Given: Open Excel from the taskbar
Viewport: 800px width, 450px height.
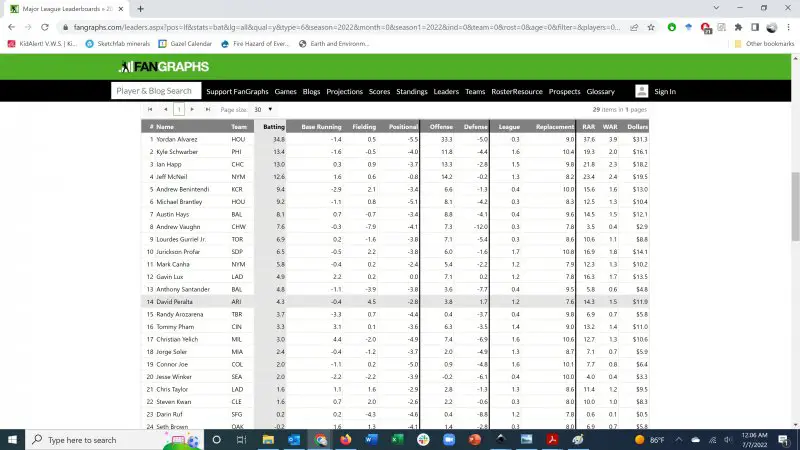Looking at the screenshot, I should click(x=395, y=440).
